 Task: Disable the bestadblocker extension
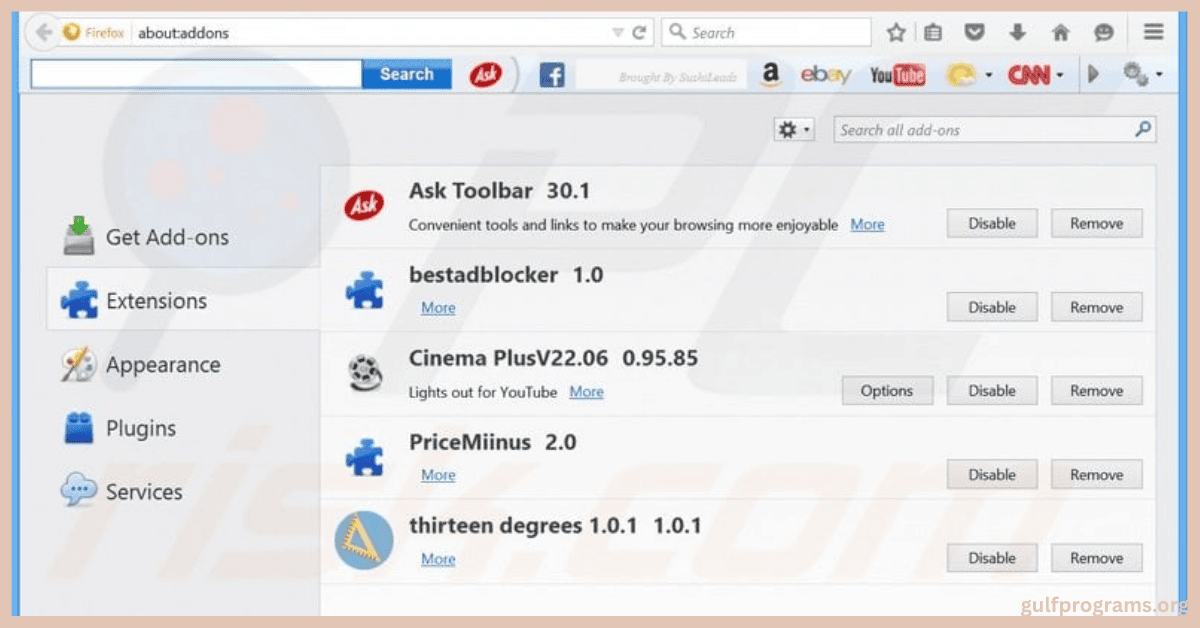tap(991, 308)
